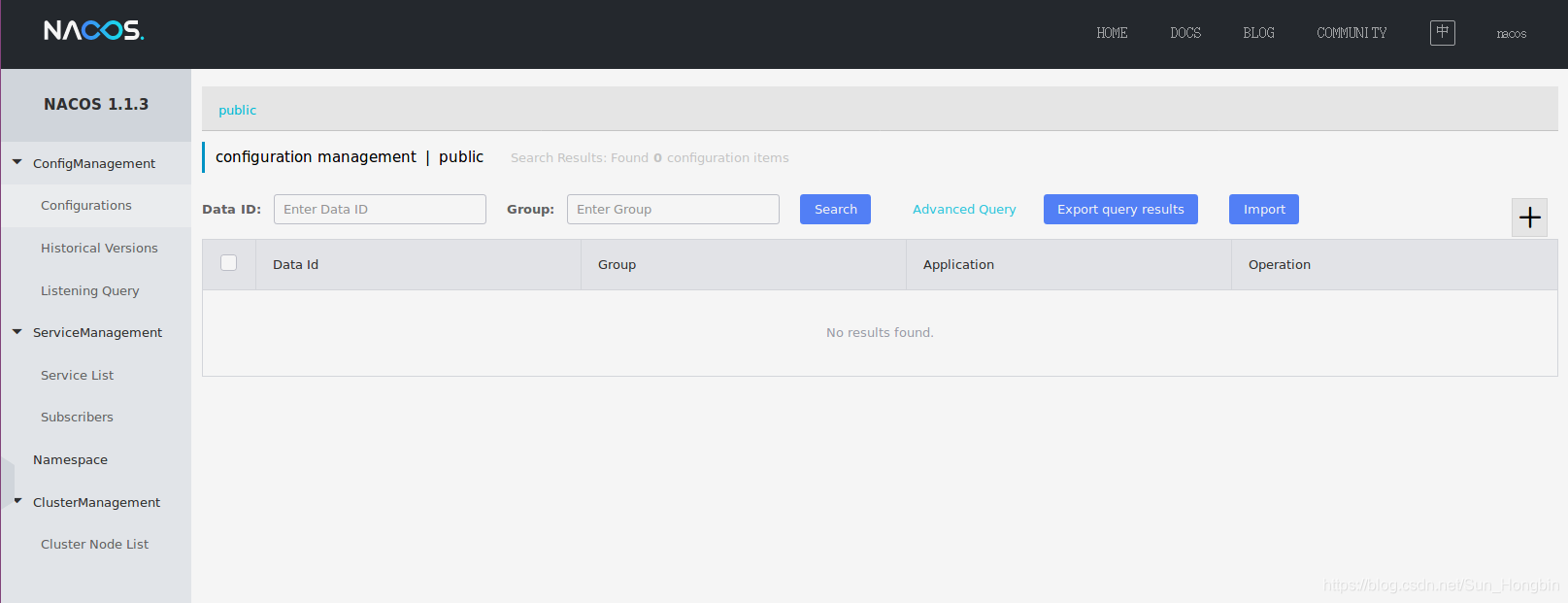Click the 'No results found.' message
The width and height of the screenshot is (1568, 603).
pos(880,333)
